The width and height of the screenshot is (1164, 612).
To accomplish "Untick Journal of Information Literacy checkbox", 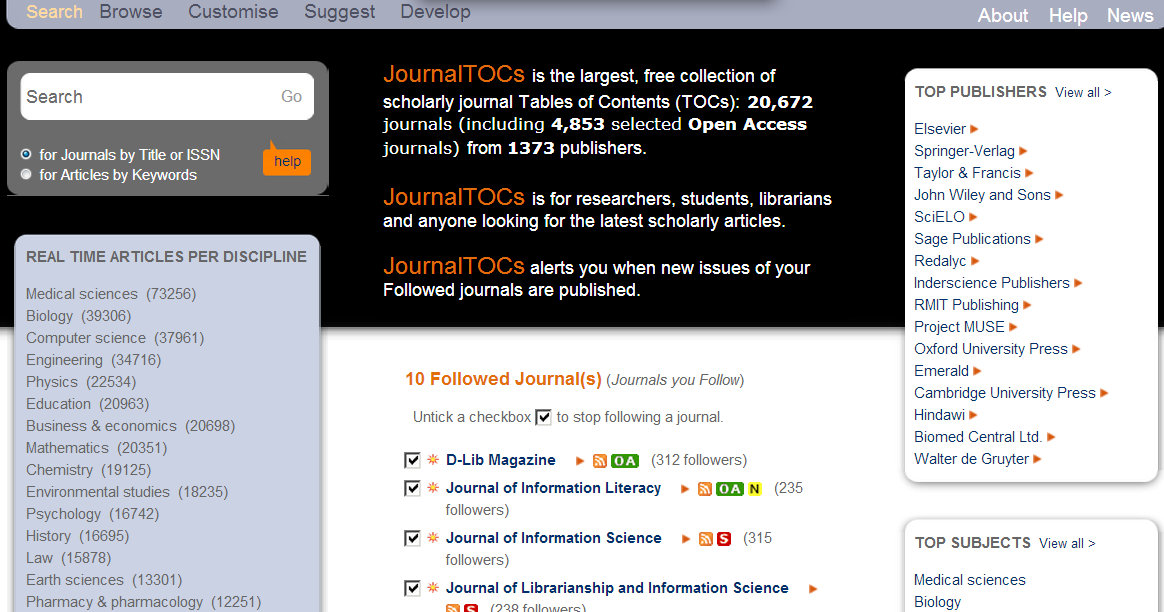I will click(x=413, y=488).
